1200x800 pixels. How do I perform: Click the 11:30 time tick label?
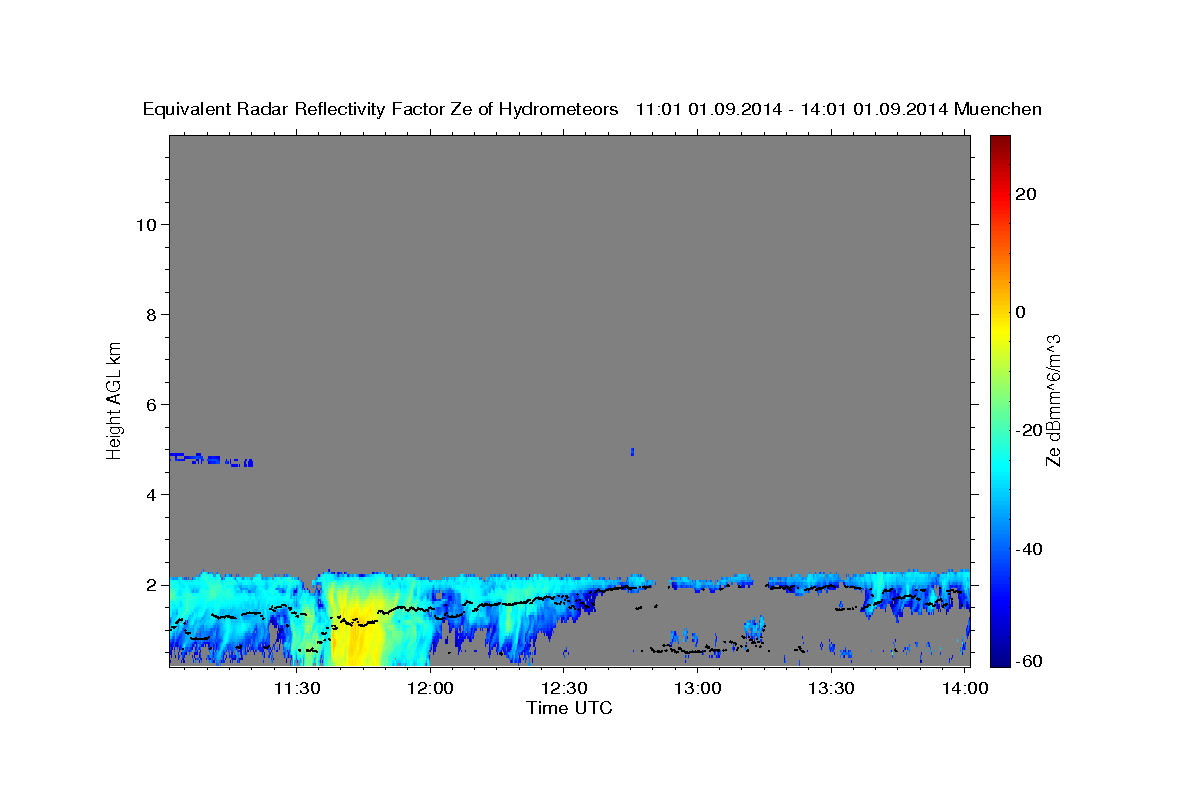click(298, 688)
